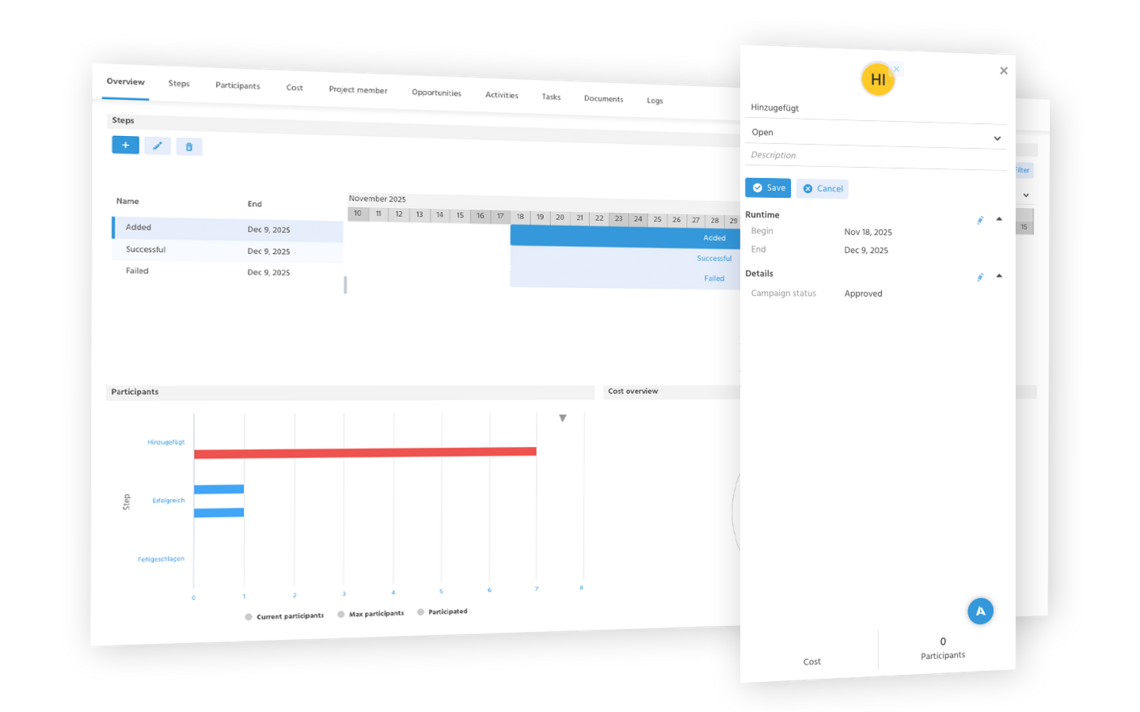Click the yellow HI avatar
The height and width of the screenshot is (712, 1140).
click(877, 79)
